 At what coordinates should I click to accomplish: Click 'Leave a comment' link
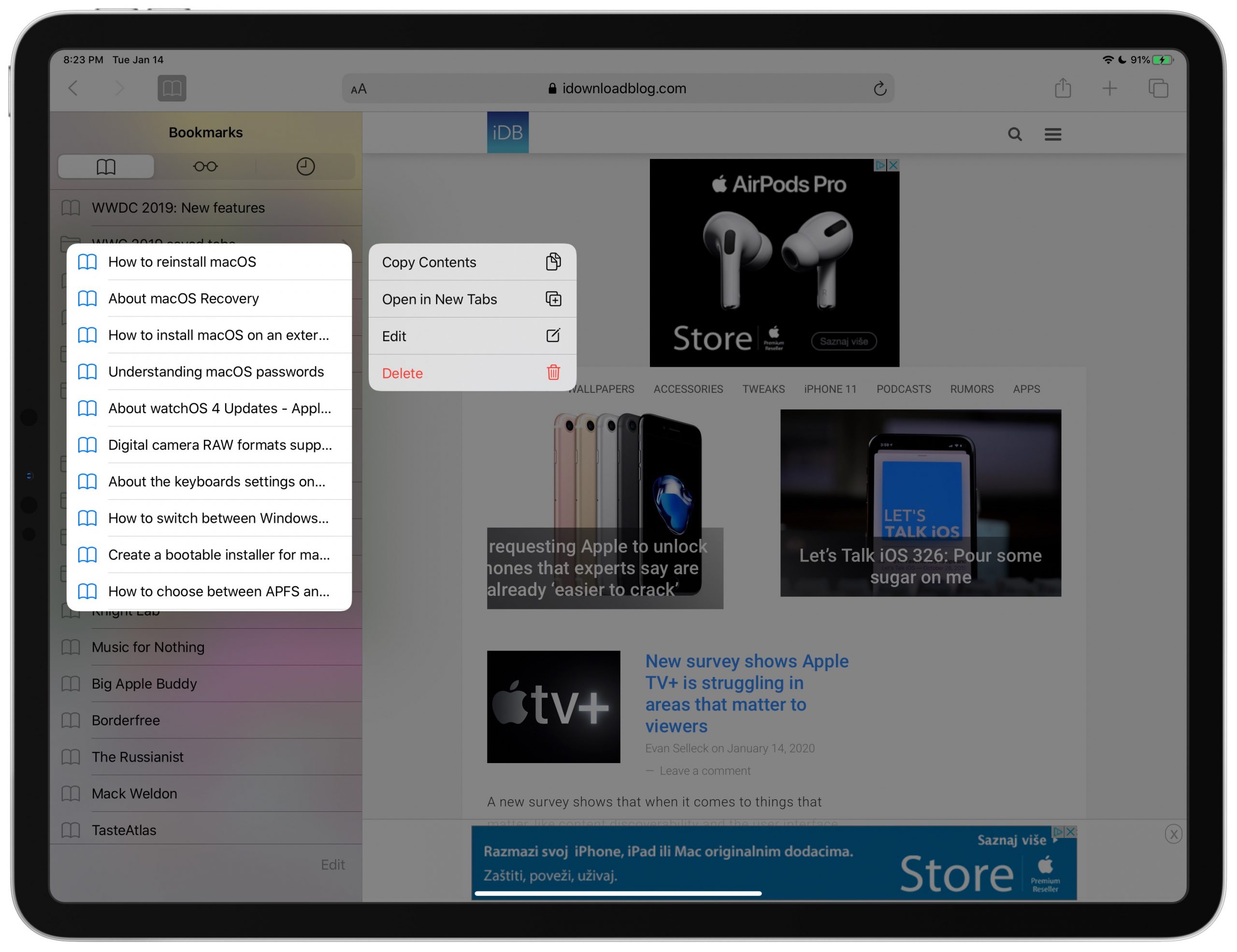[x=705, y=771]
